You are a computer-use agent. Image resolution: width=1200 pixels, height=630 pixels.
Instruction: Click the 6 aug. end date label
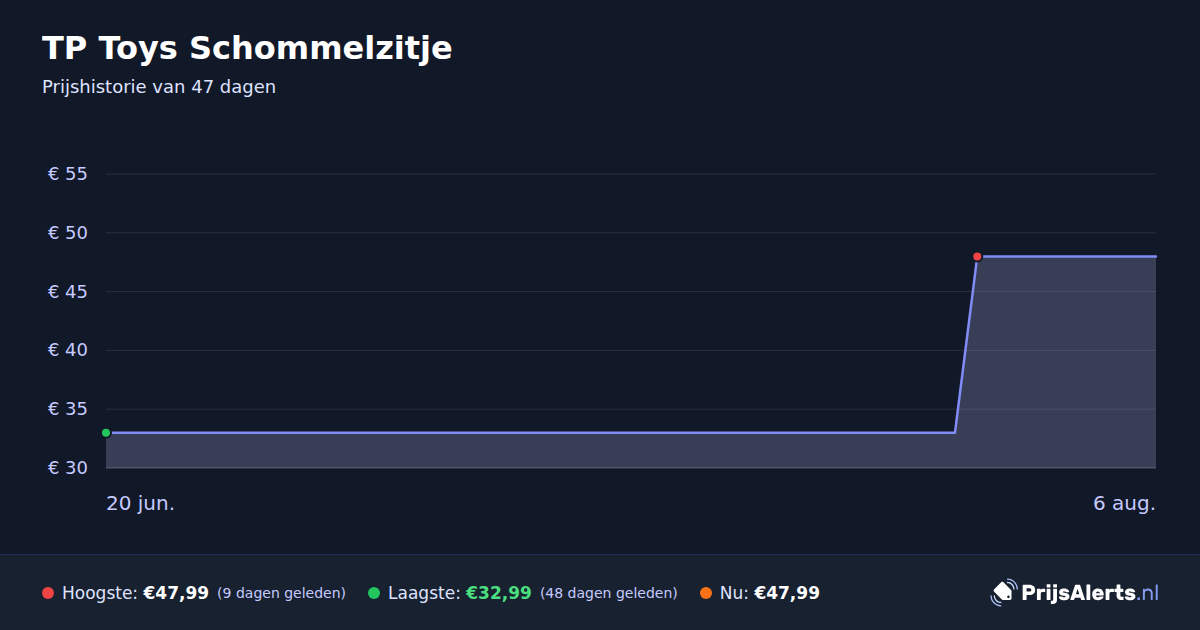click(x=1125, y=504)
